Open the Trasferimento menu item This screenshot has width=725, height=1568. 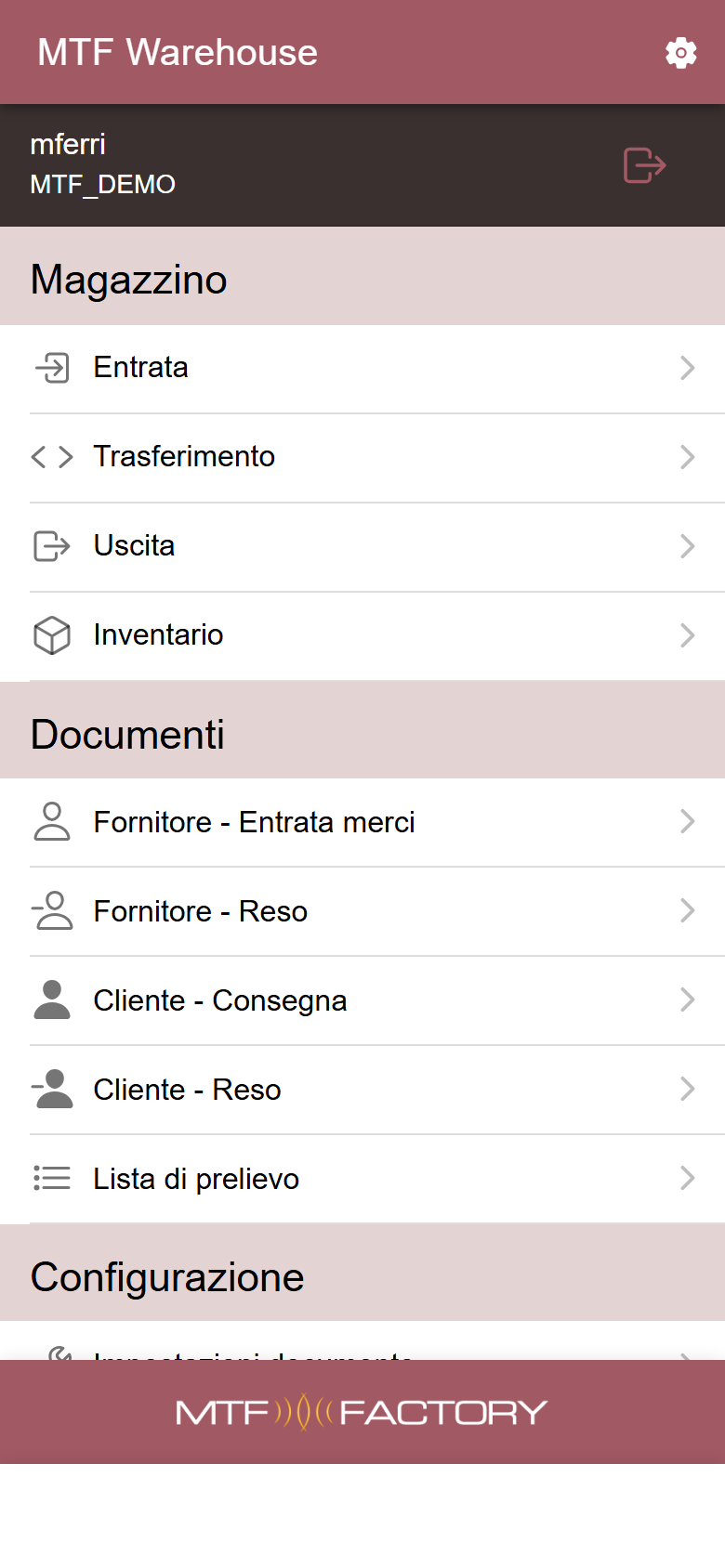click(362, 458)
